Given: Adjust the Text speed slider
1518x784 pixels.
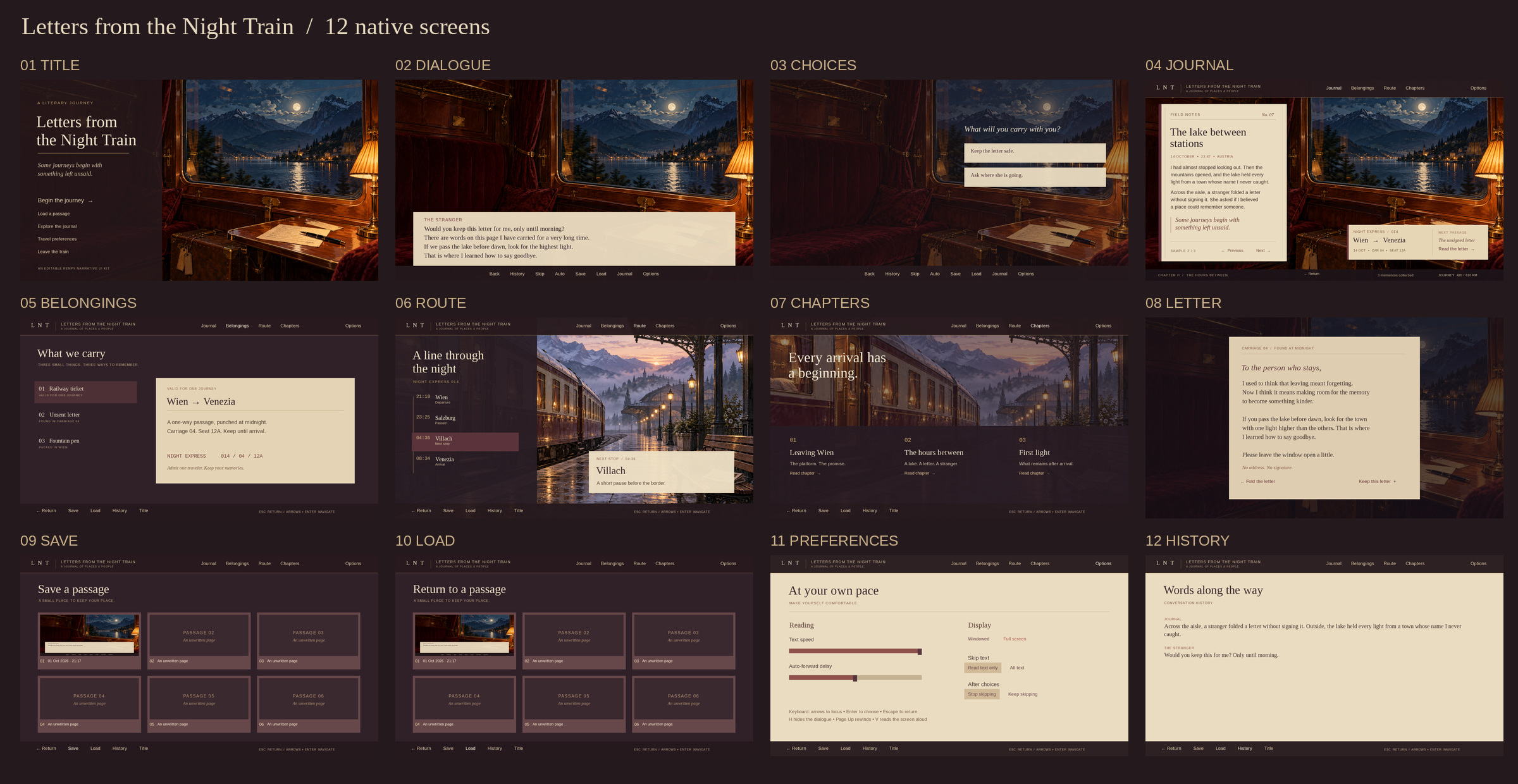Looking at the screenshot, I should [855, 651].
